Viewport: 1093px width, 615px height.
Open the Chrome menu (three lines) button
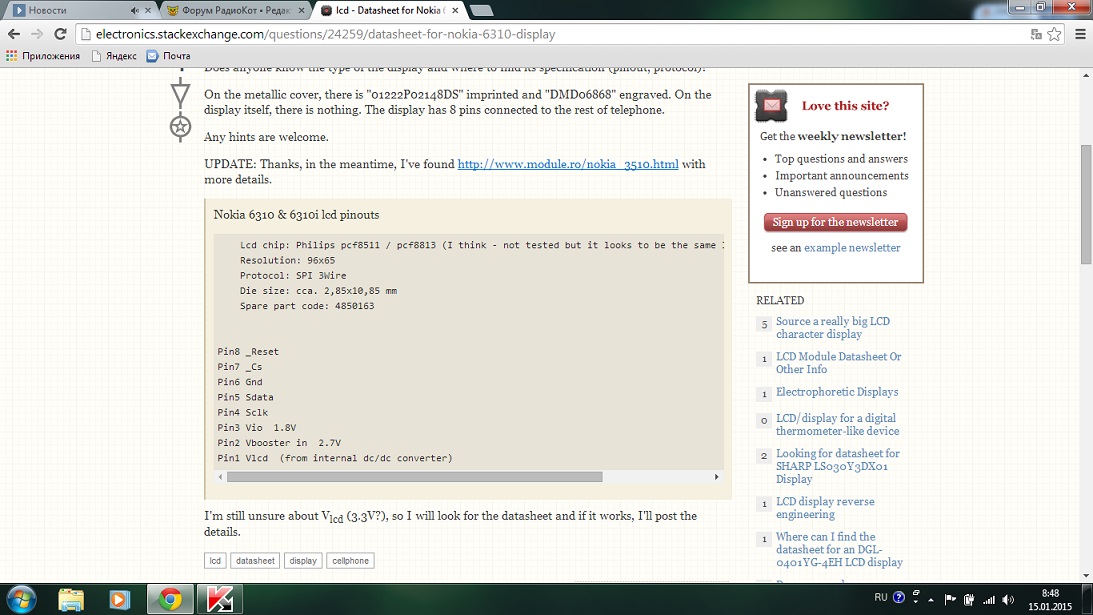pos(1080,34)
